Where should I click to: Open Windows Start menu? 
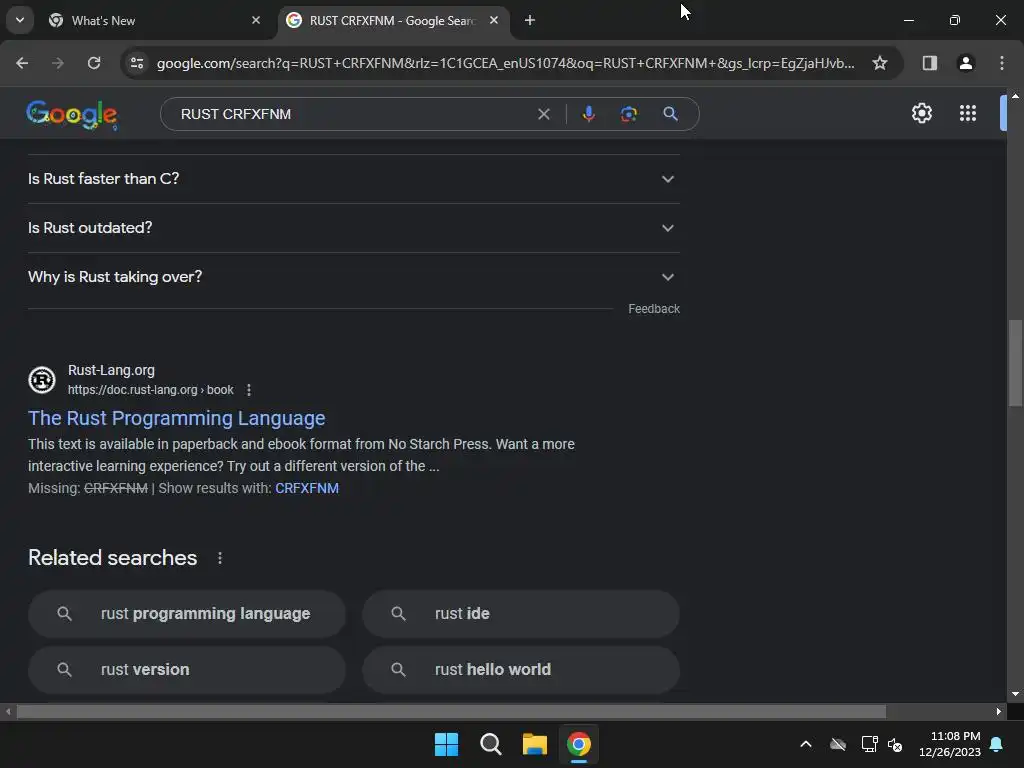click(447, 744)
